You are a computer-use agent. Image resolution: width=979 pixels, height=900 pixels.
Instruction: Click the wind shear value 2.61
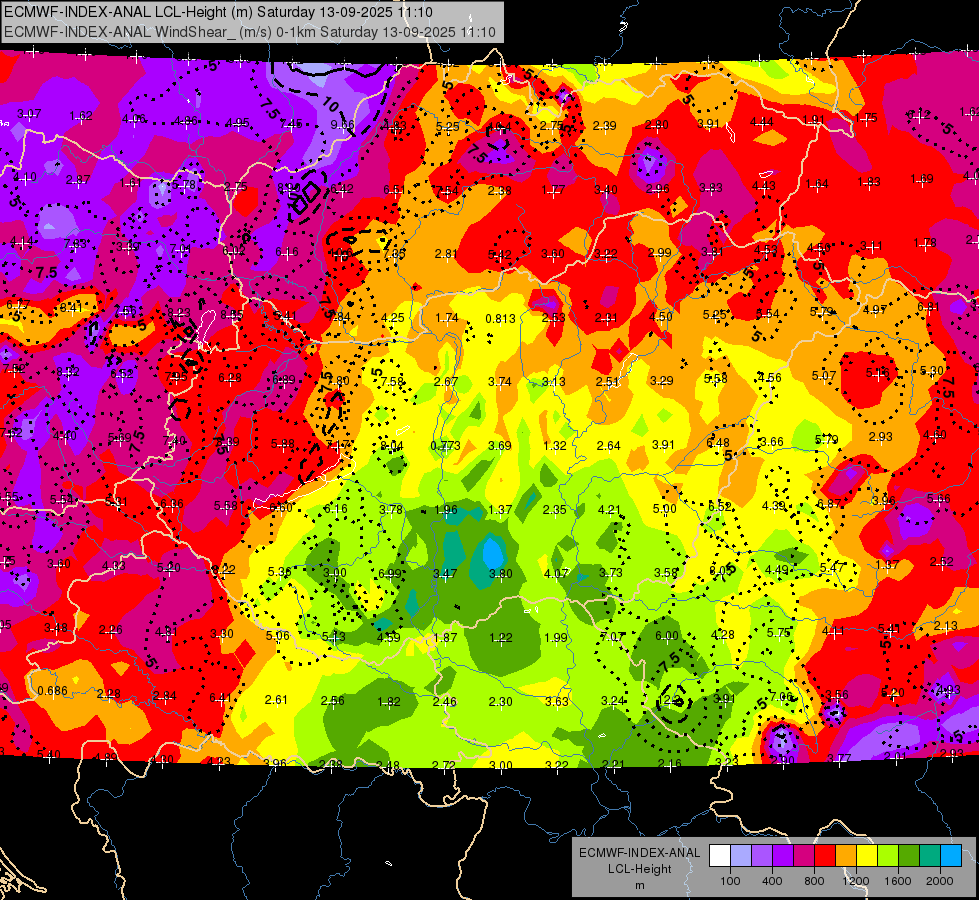(x=276, y=699)
